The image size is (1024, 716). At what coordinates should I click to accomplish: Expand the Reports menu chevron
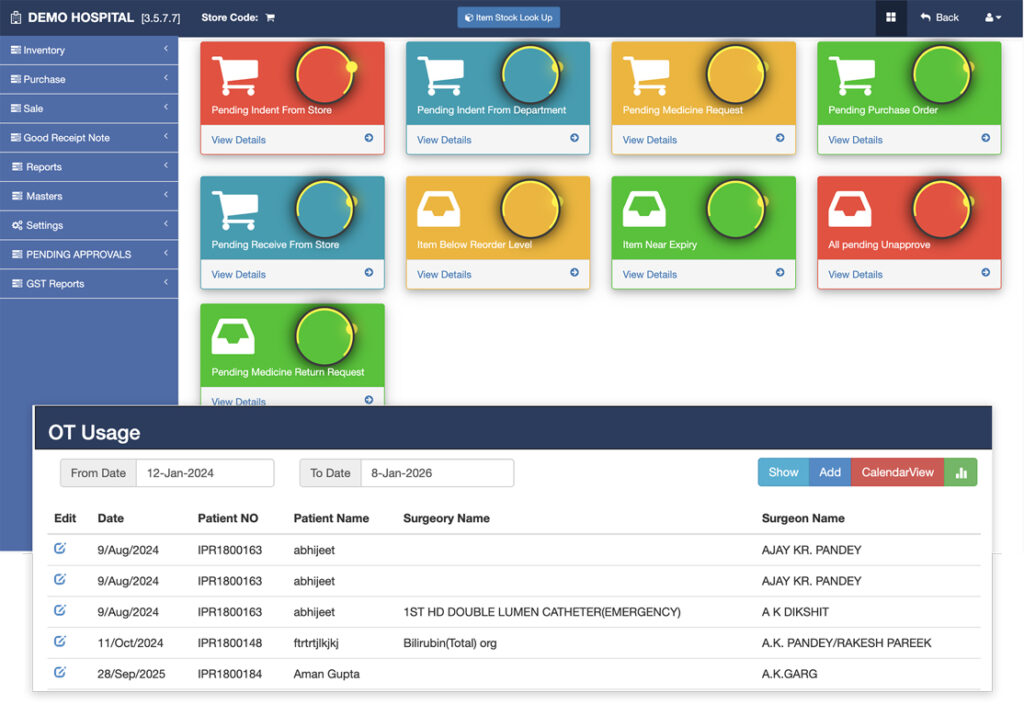coord(165,166)
